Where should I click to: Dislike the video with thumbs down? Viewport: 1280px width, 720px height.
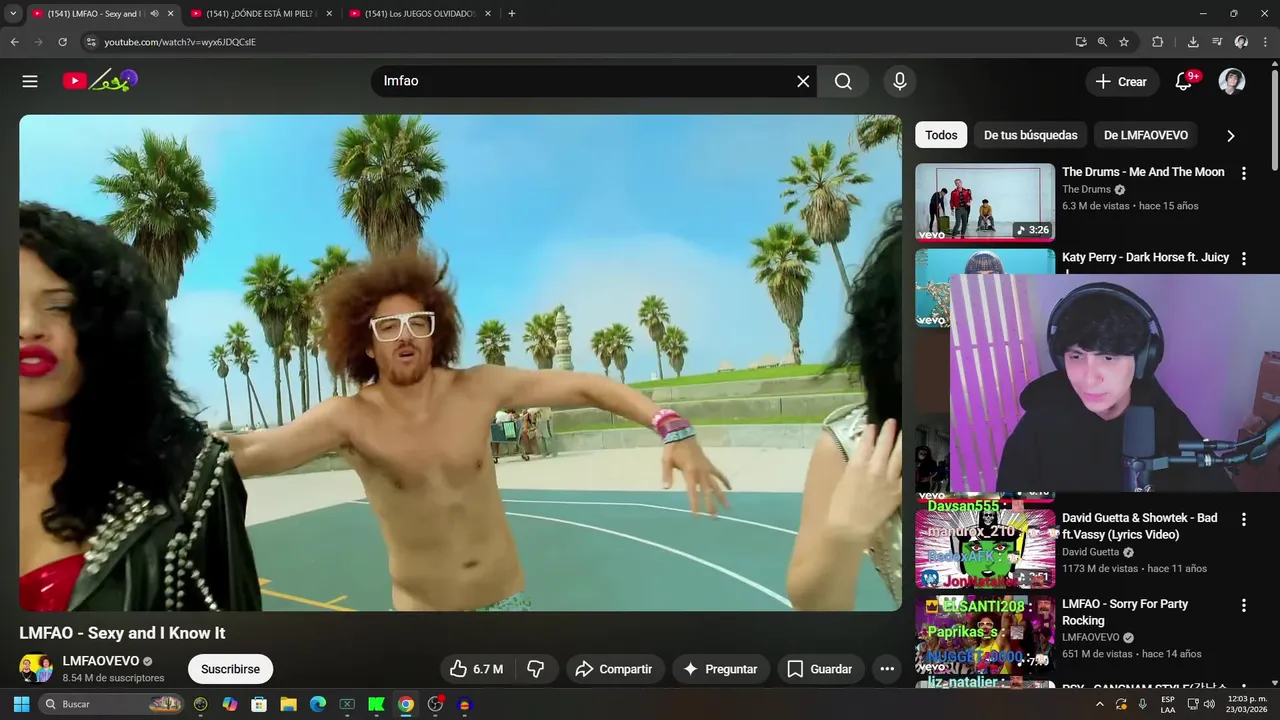536,669
